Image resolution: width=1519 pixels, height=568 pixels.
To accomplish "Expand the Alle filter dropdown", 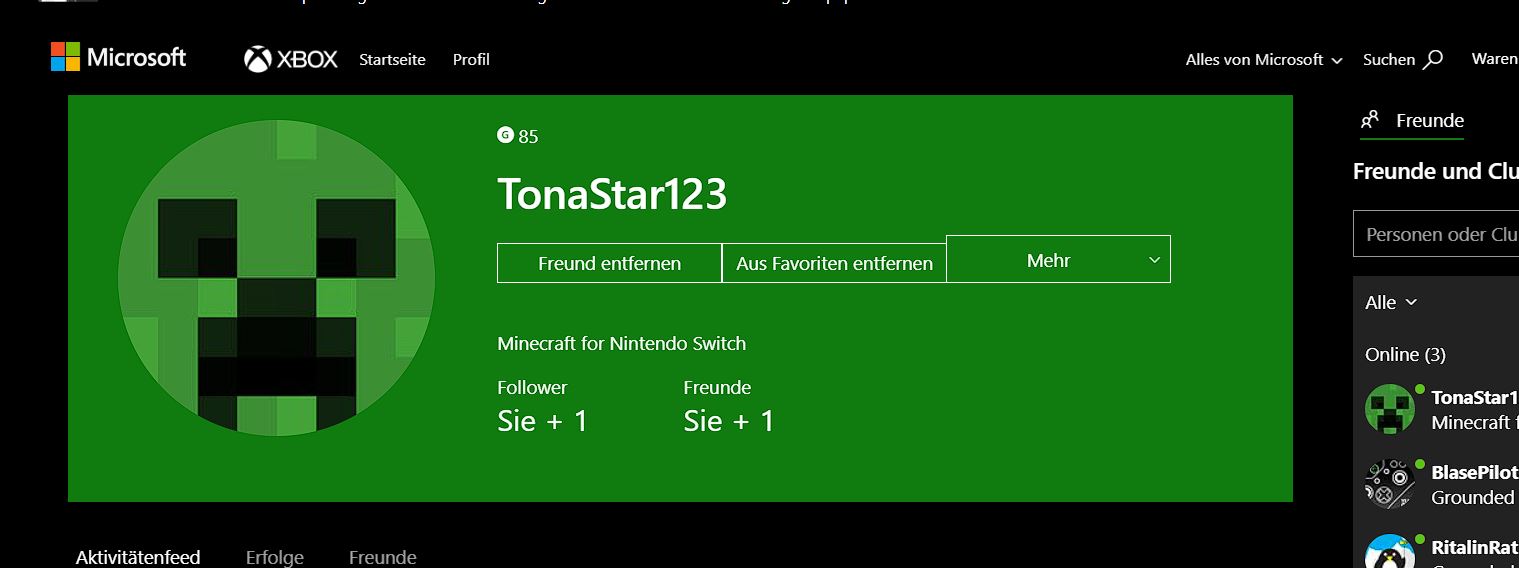I will pyautogui.click(x=1391, y=302).
